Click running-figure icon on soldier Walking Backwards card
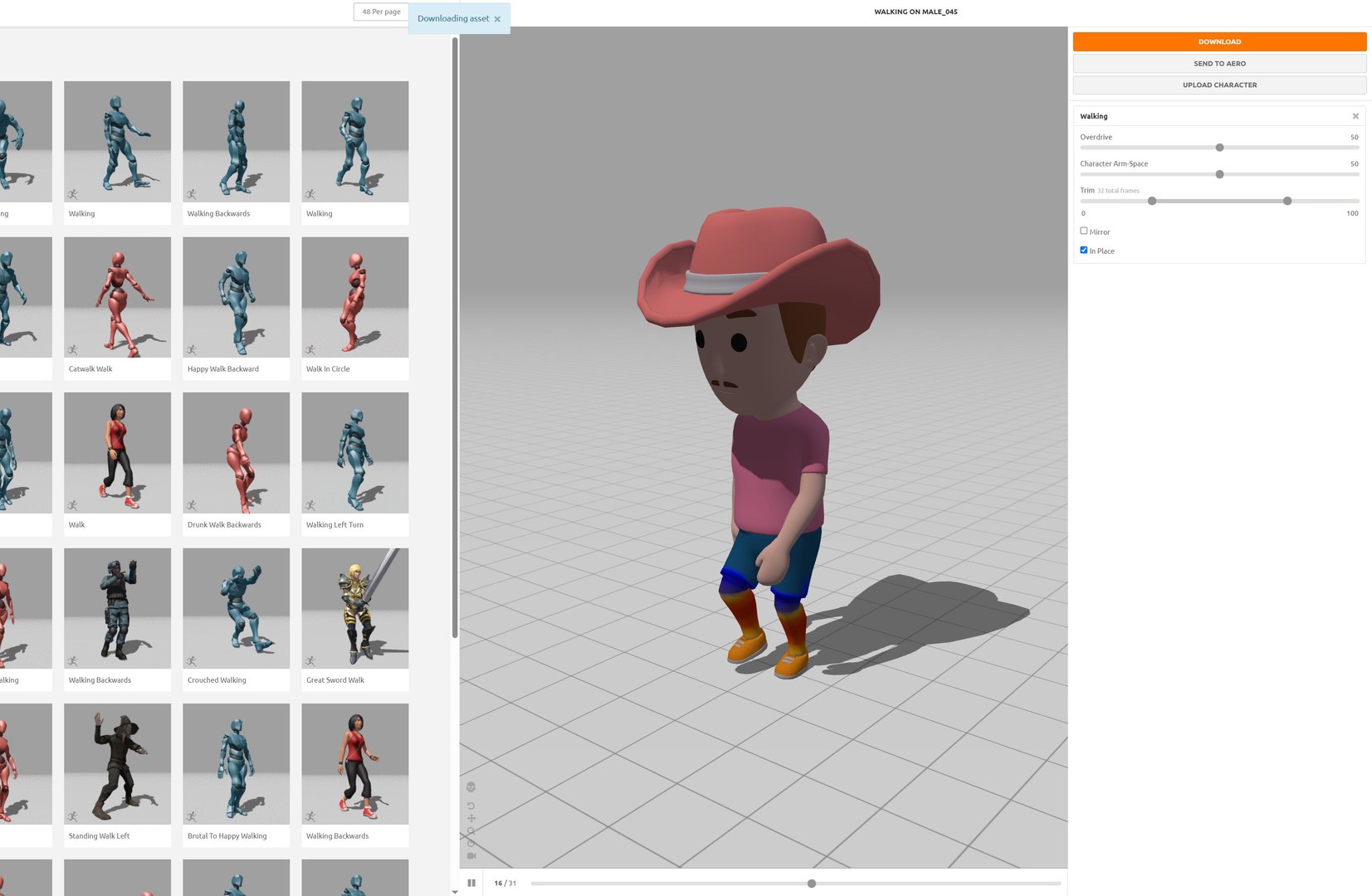Viewport: 1372px width, 896px height. pyautogui.click(x=73, y=661)
